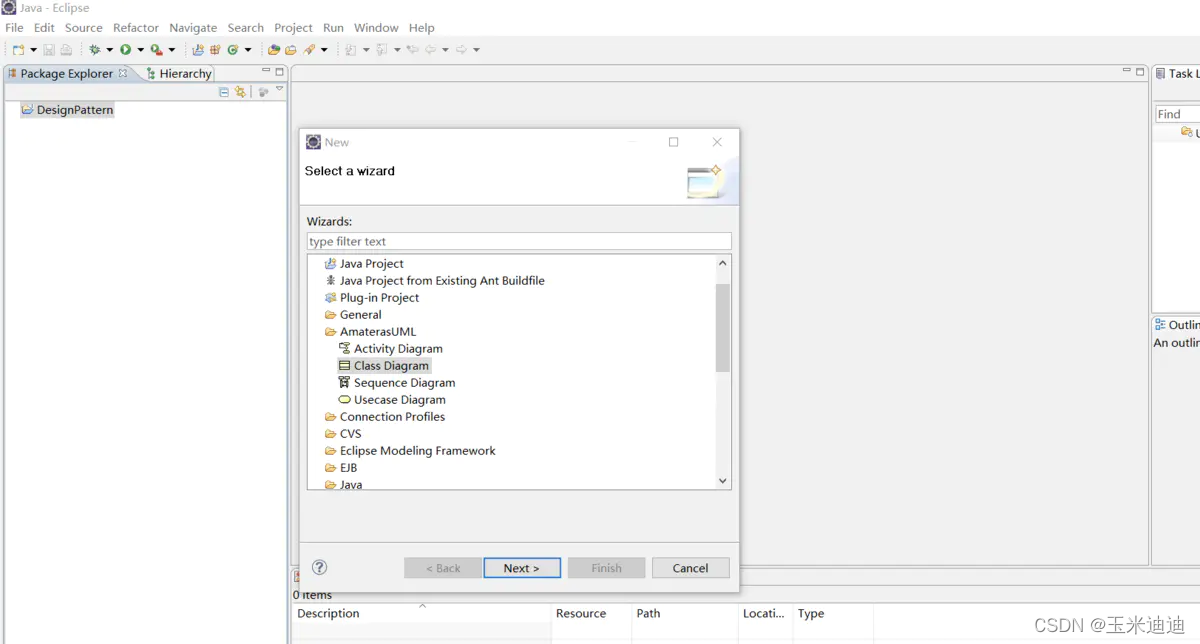This screenshot has height=644, width=1200.
Task: Click the Open Type toolbar icon
Action: 274,49
